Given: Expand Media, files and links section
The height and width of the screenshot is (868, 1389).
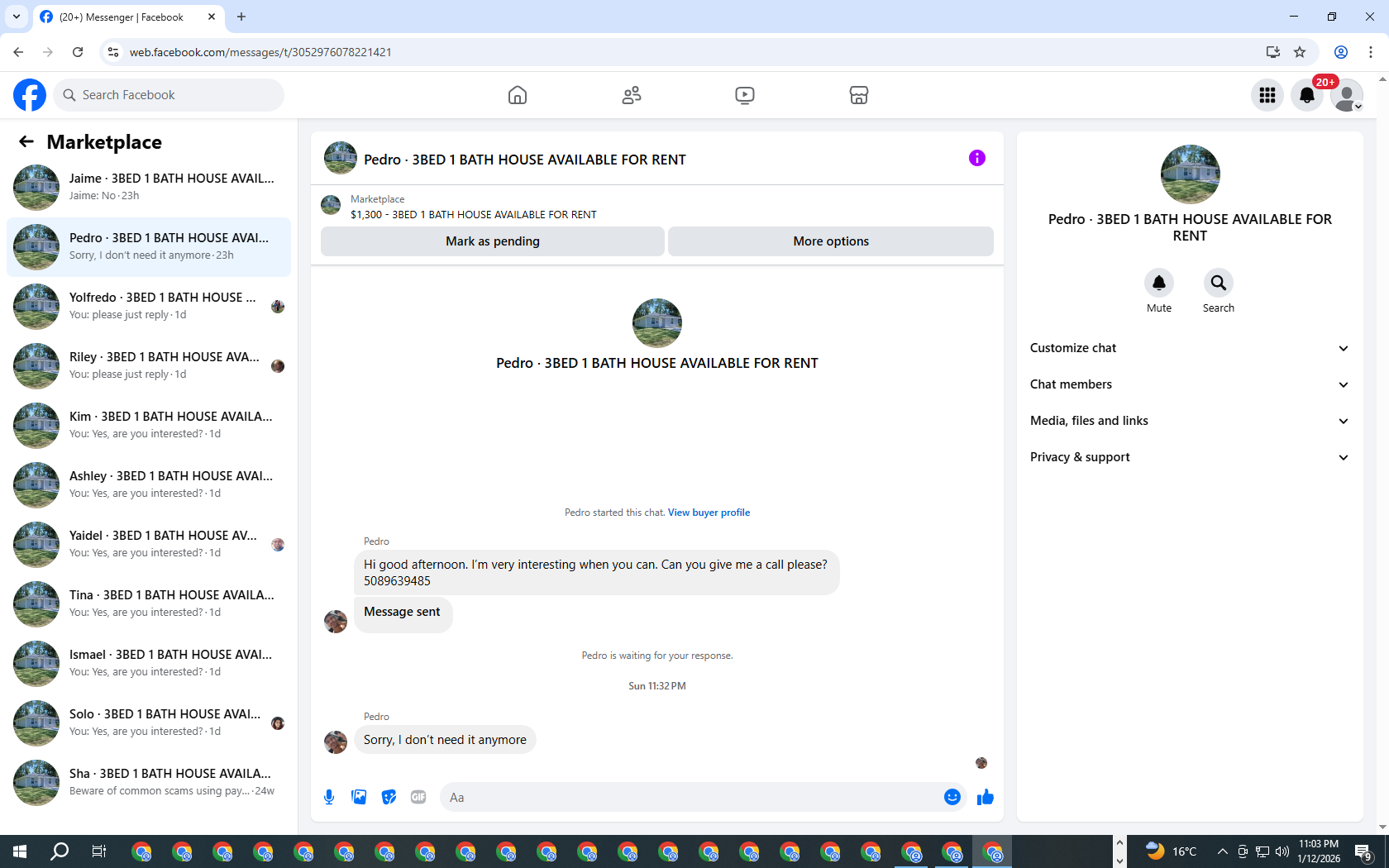Looking at the screenshot, I should pyautogui.click(x=1190, y=421).
